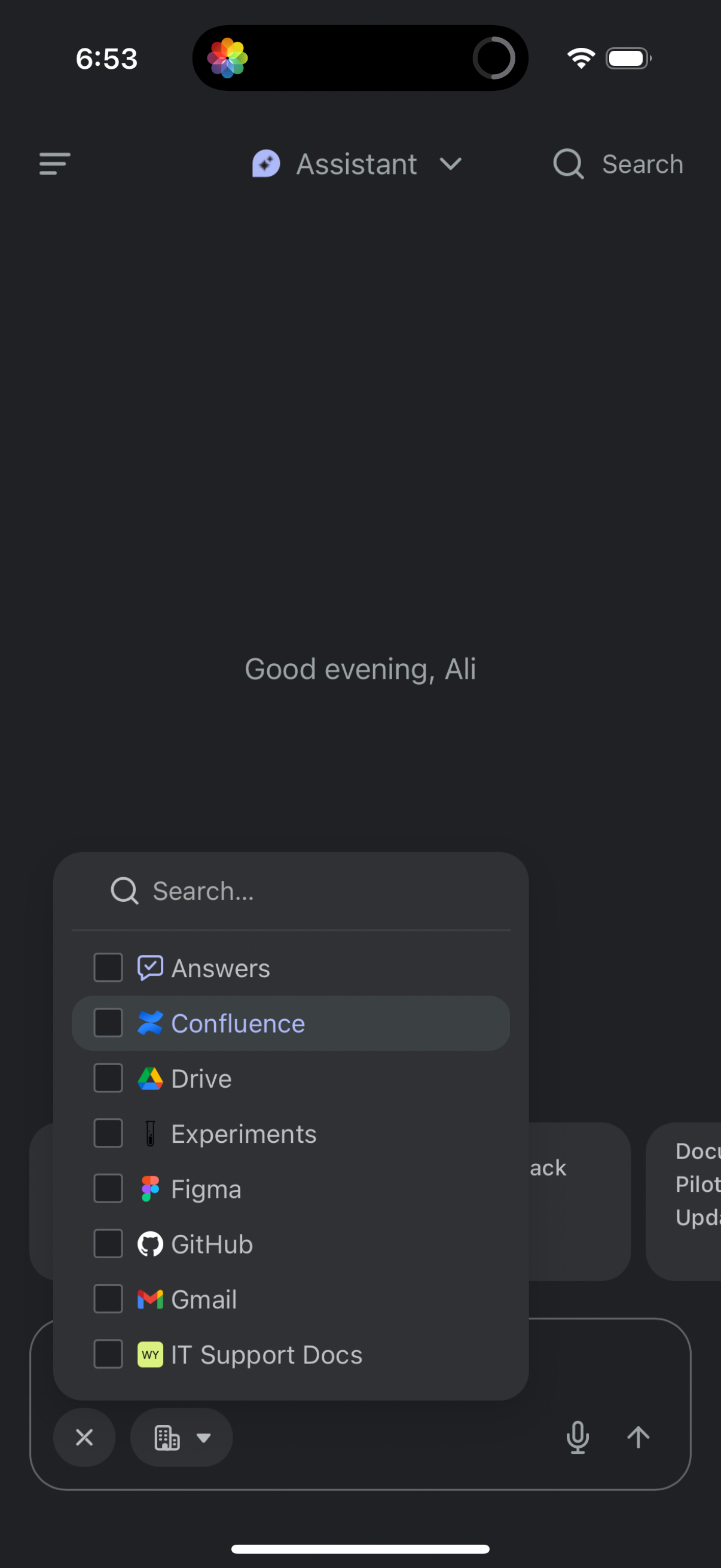Open Search from the top bar
The height and width of the screenshot is (1568, 721).
coord(617,164)
